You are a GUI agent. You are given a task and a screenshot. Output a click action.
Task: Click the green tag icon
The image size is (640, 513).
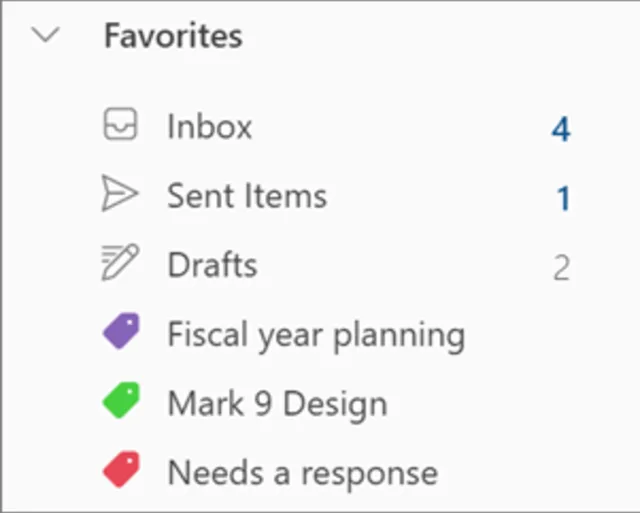121,402
